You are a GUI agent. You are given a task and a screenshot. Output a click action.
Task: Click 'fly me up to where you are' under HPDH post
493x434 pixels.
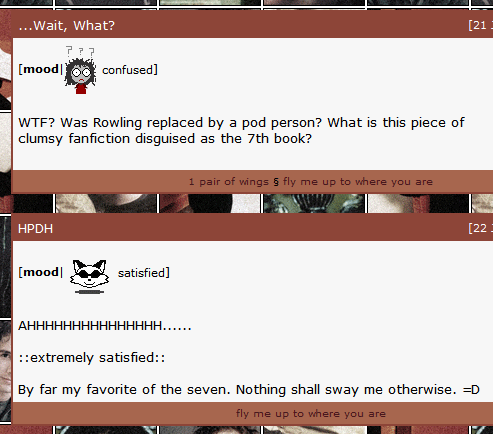311,414
